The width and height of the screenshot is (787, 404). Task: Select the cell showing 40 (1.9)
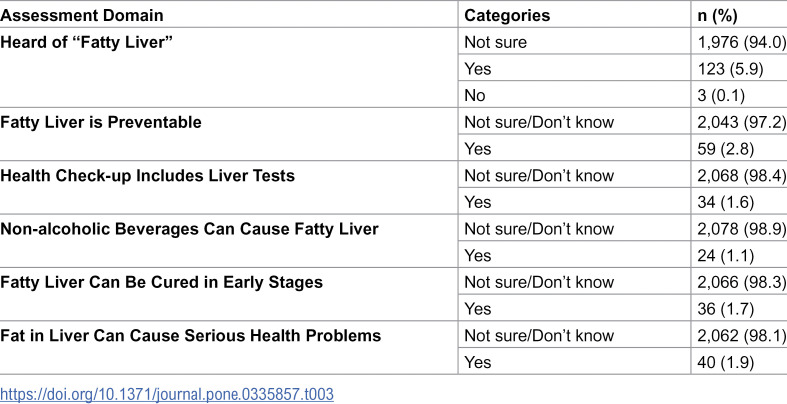(x=726, y=362)
